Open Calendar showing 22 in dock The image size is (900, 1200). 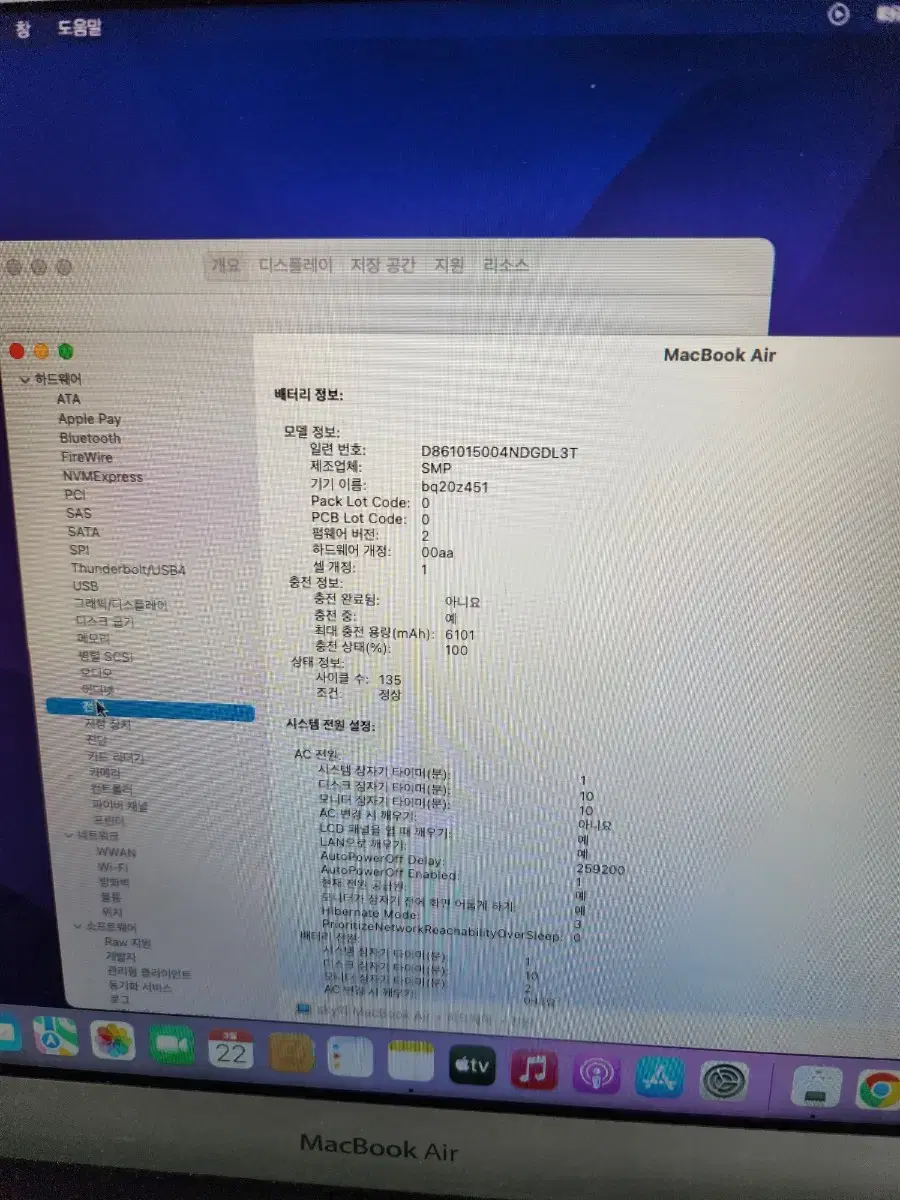[x=231, y=1050]
